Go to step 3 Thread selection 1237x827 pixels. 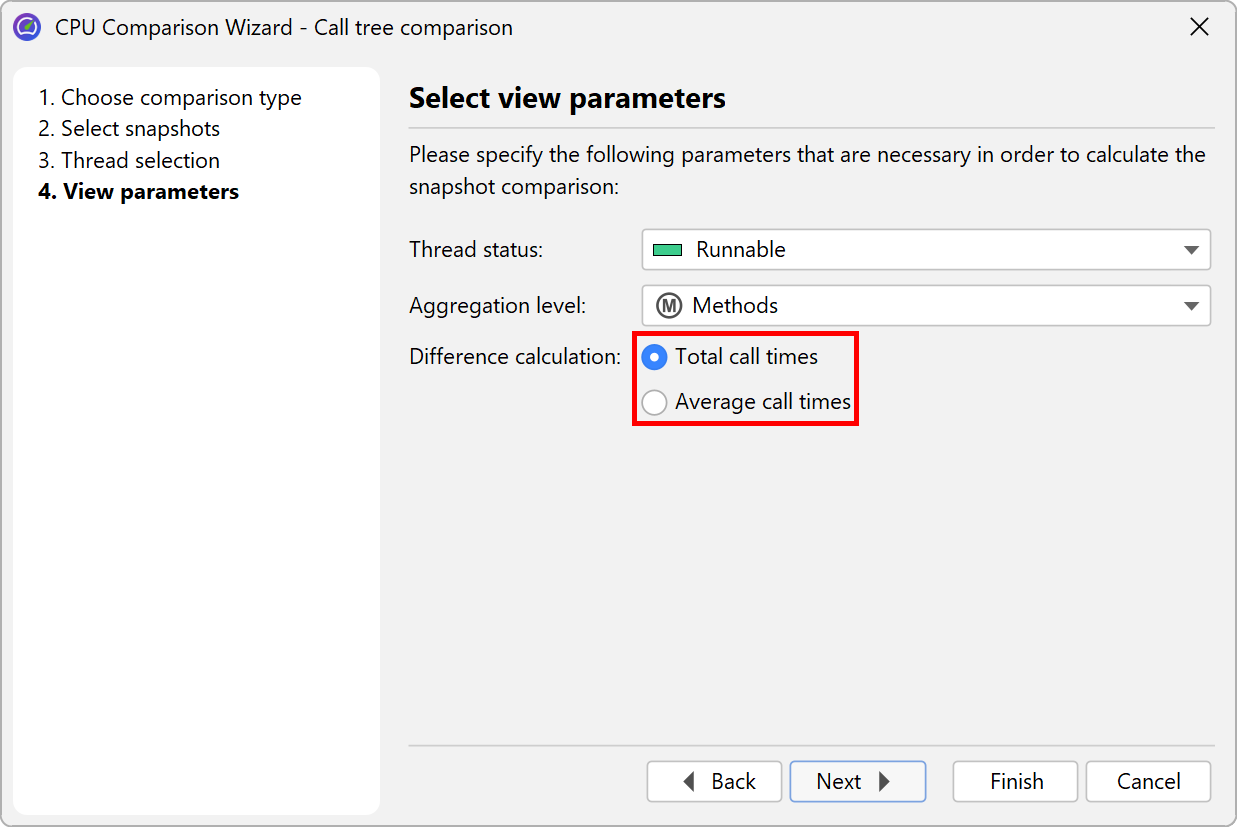[x=129, y=161]
